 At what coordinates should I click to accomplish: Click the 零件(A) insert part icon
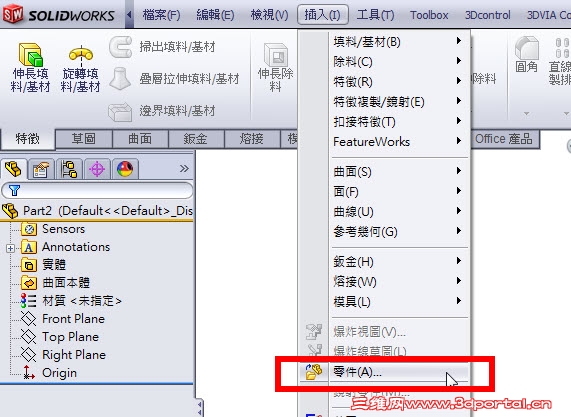tap(314, 372)
